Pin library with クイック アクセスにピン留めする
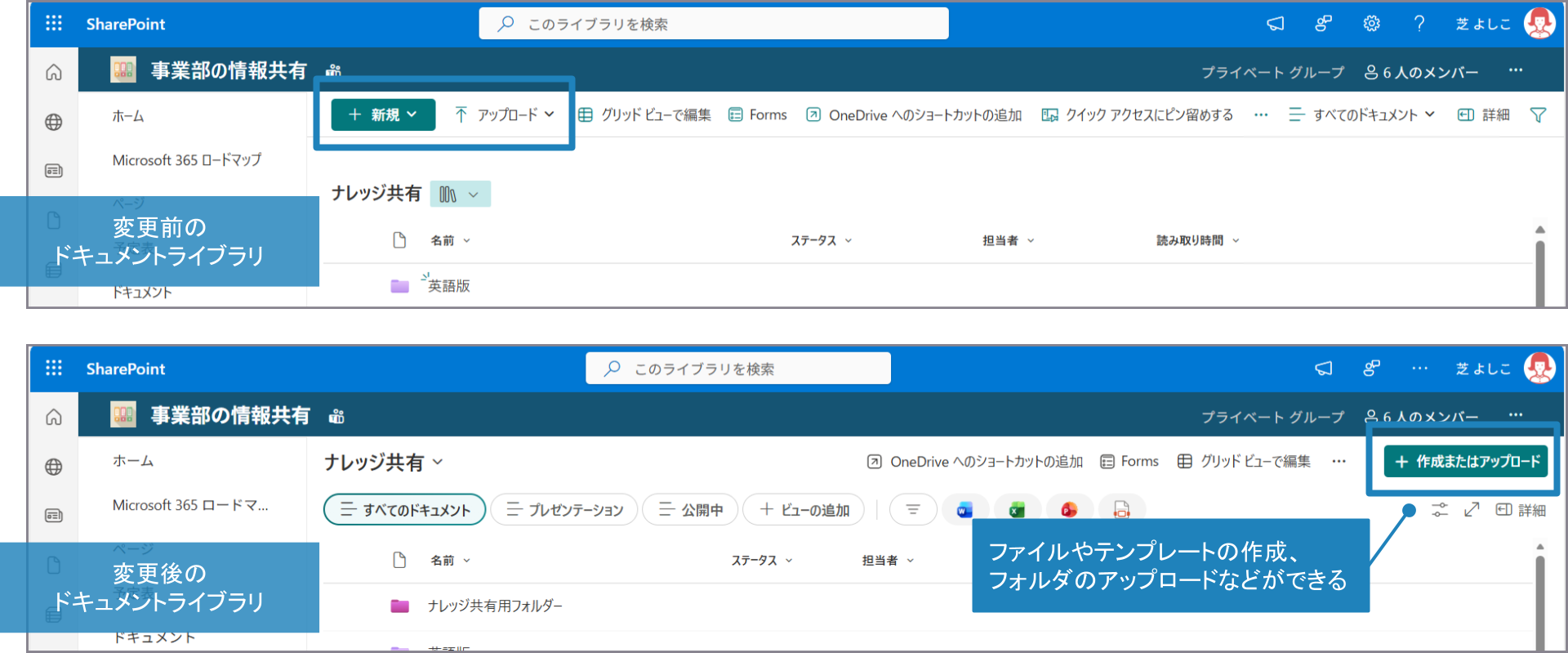Viewport: 1568px width, 653px height. 1138,115
